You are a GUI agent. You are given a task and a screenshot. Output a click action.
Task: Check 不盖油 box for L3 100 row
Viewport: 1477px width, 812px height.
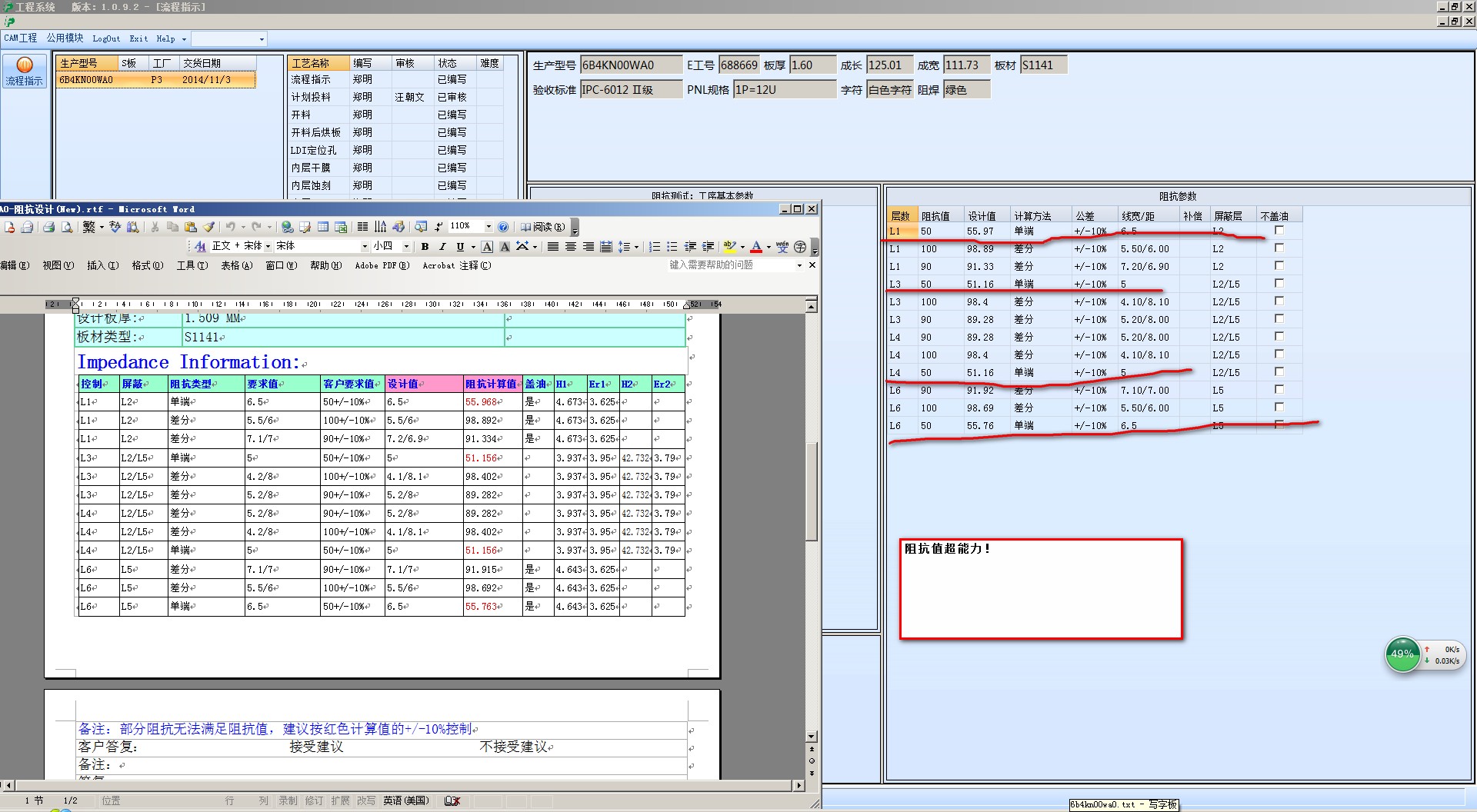click(1279, 301)
